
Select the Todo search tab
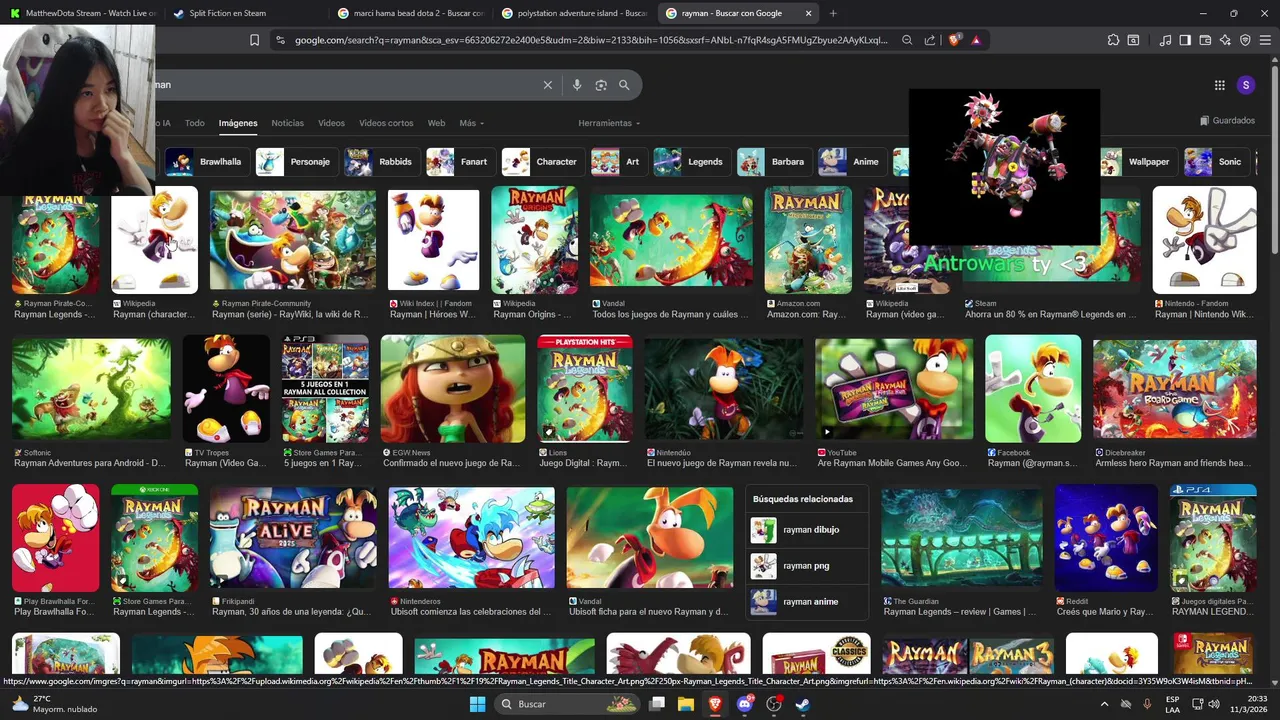[x=195, y=123]
